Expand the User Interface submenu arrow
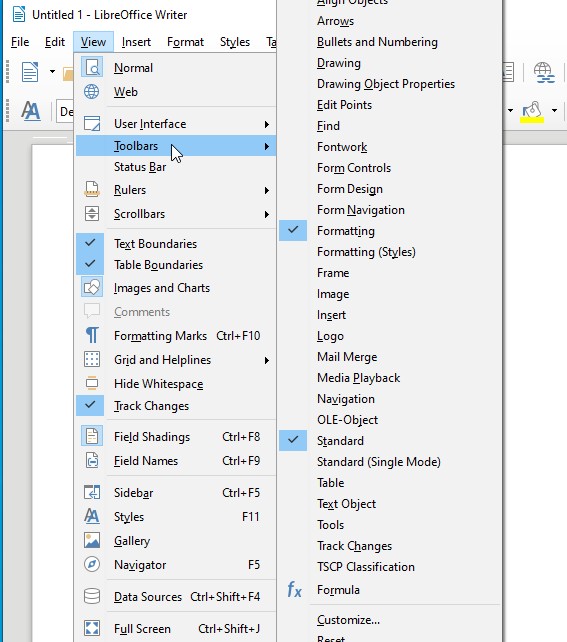 click(267, 124)
